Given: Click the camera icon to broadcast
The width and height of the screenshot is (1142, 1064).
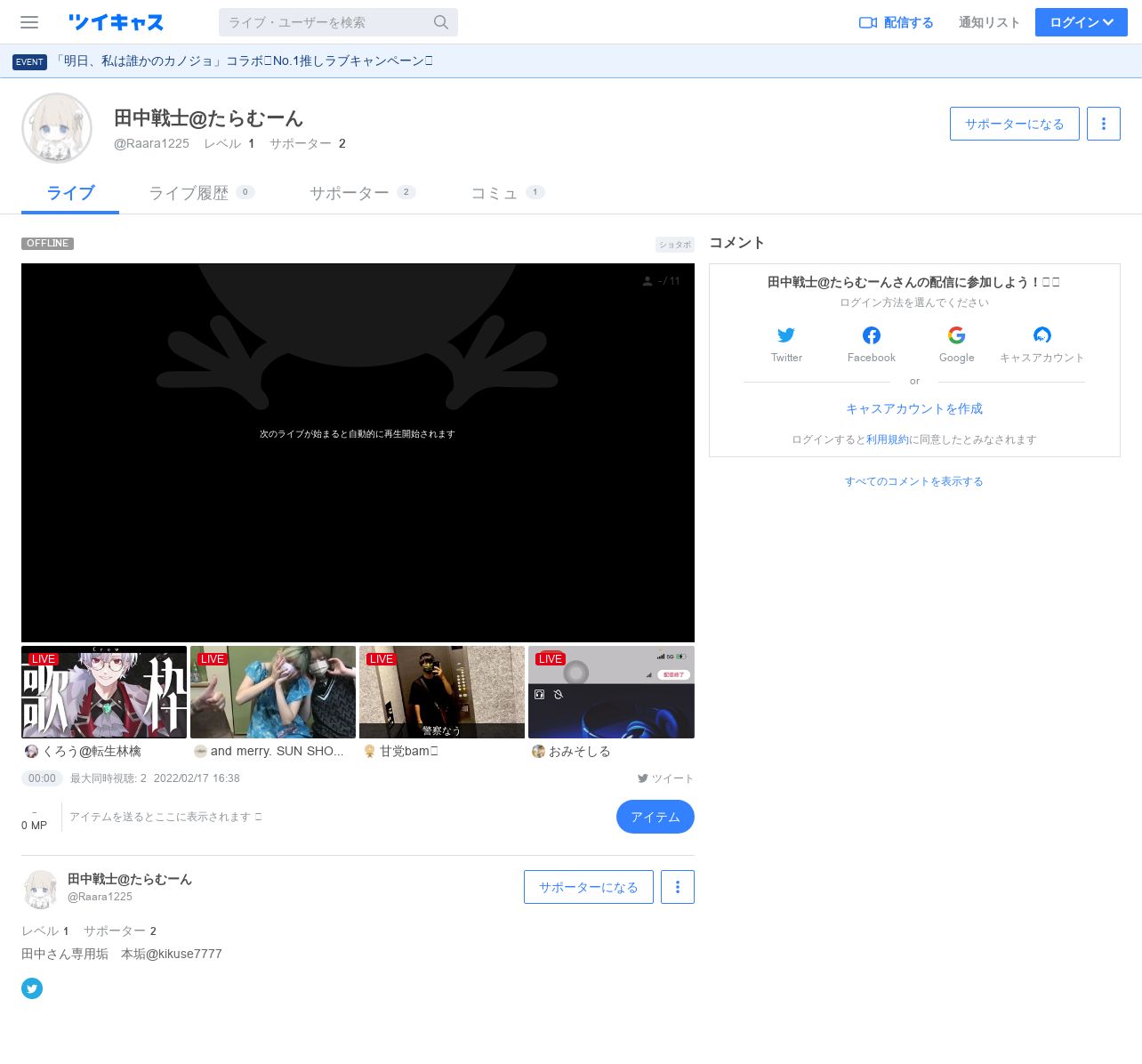Looking at the screenshot, I should 867,22.
